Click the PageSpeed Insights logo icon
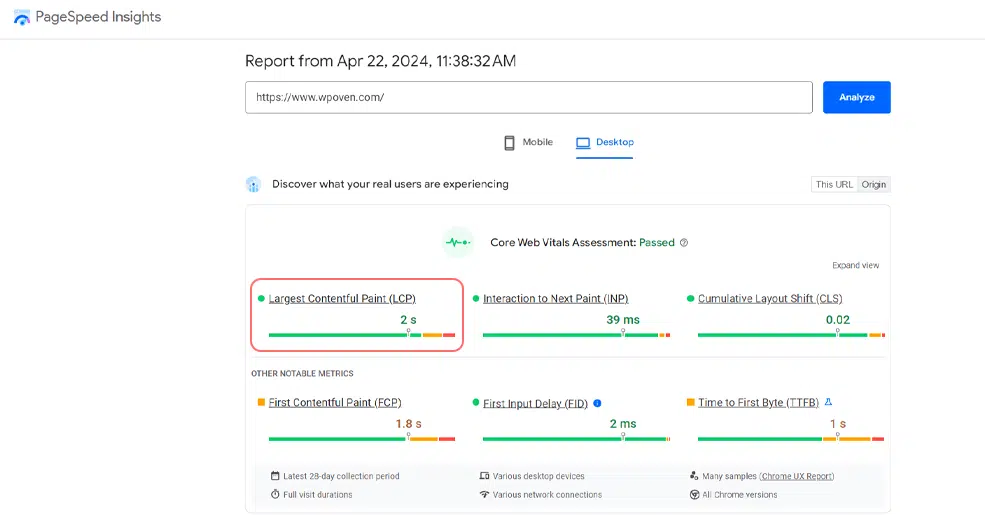 pyautogui.click(x=21, y=18)
